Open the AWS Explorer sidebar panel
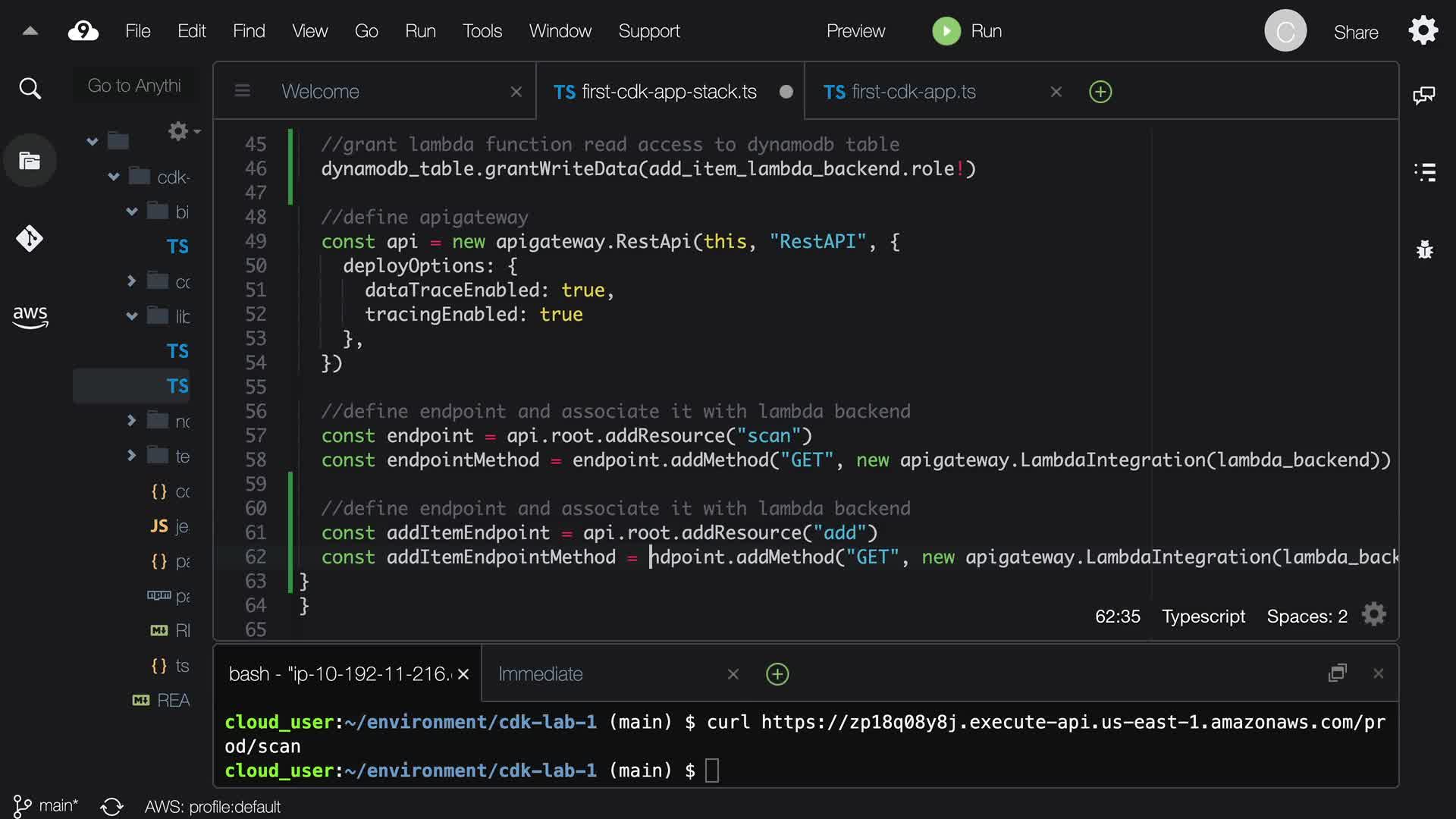The height and width of the screenshot is (819, 1456). [30, 315]
